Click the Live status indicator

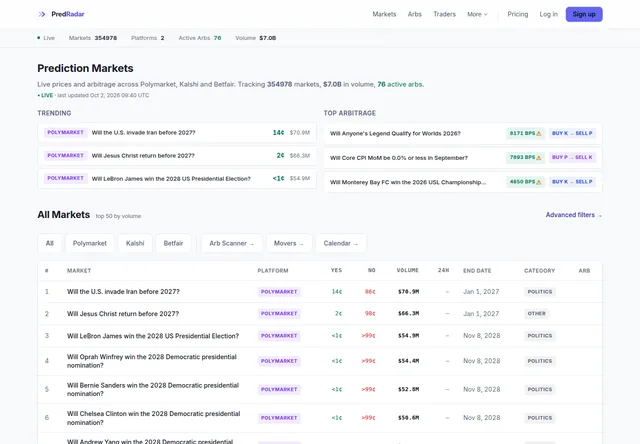46,38
